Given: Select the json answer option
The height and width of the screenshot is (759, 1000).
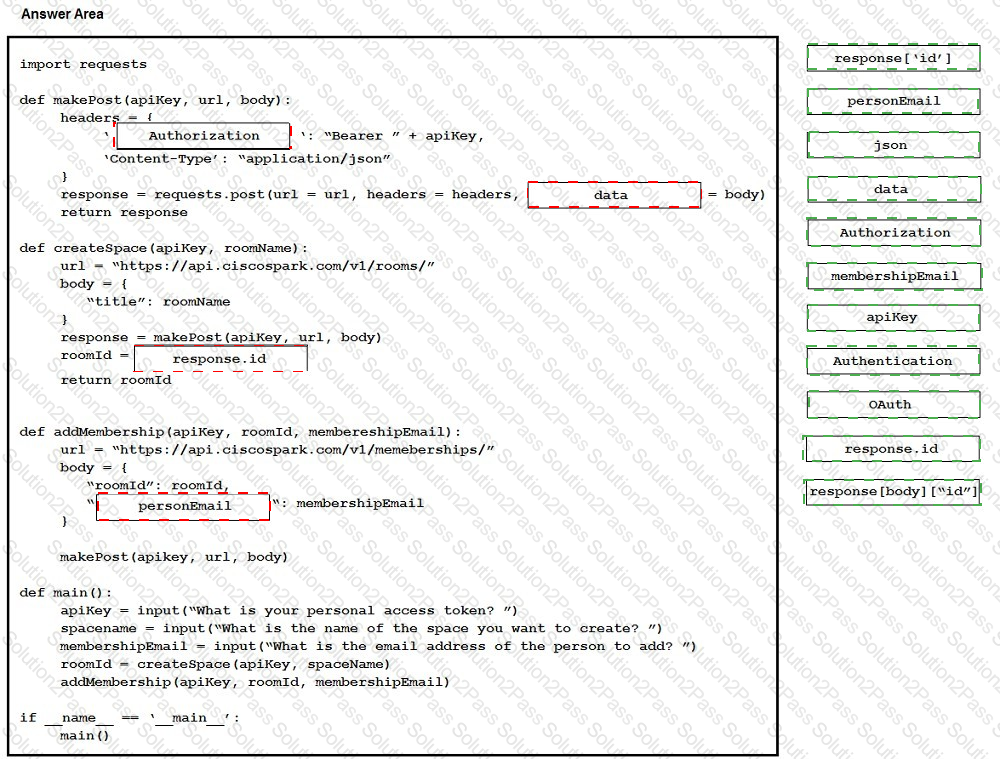Looking at the screenshot, I should coord(893,145).
